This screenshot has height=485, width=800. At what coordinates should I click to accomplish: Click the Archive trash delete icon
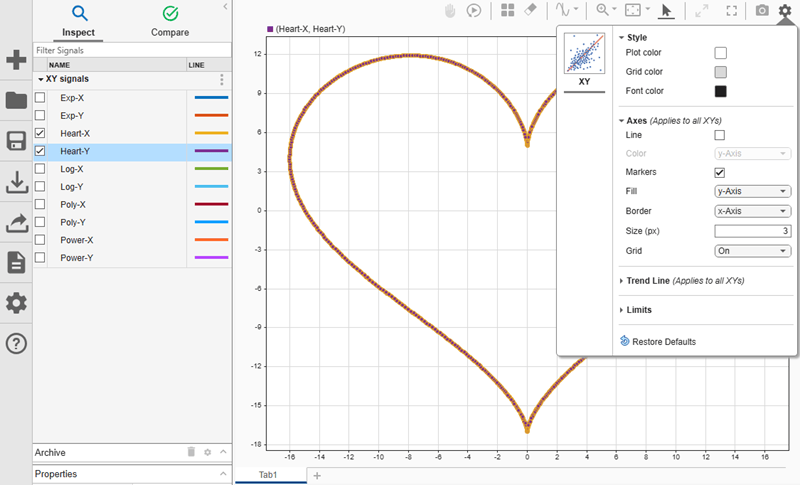191,452
